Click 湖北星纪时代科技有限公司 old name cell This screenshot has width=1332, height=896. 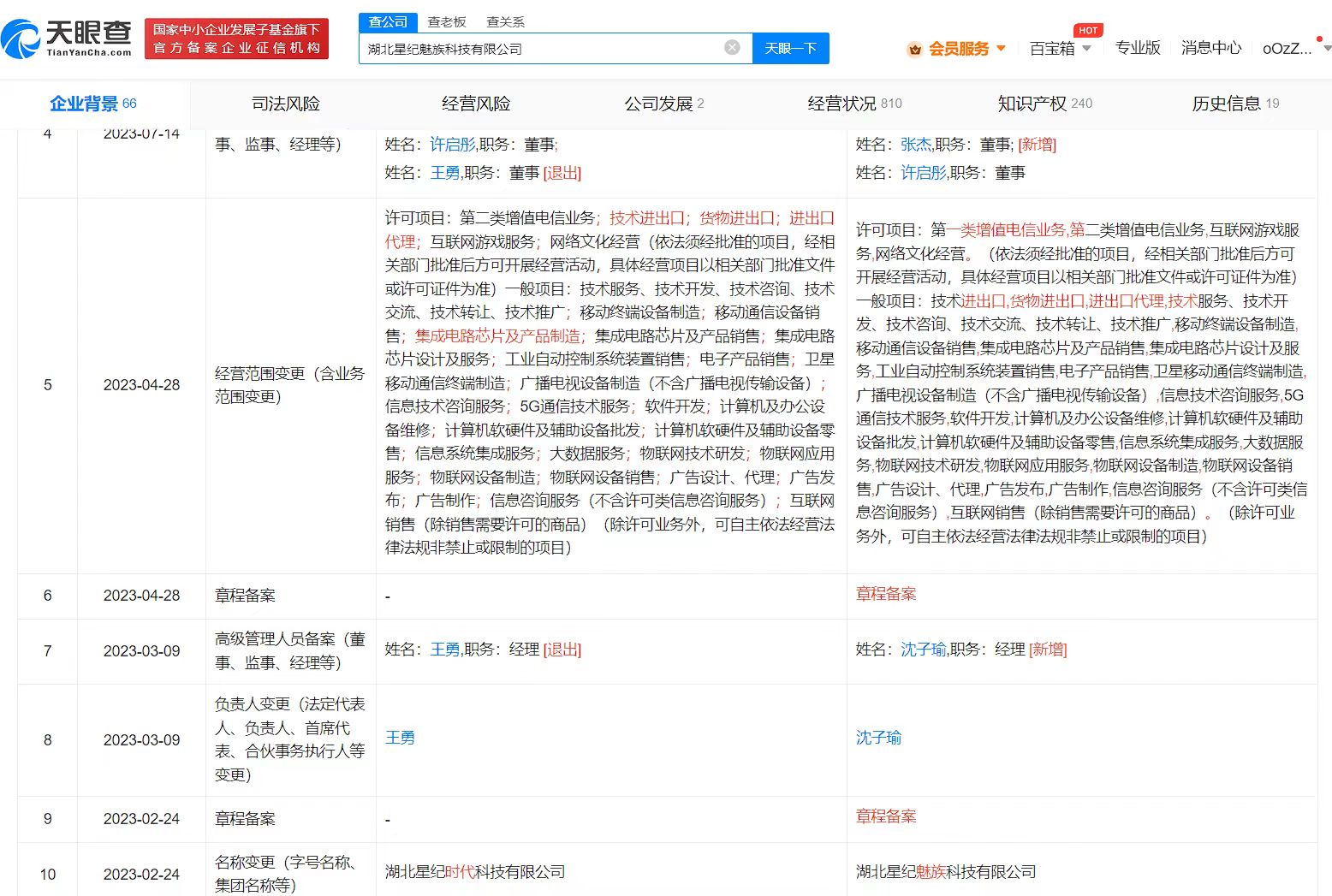[475, 872]
